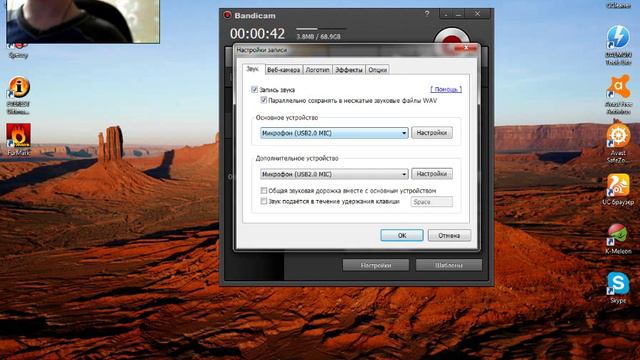Switch to the Эффекты tab

(x=349, y=70)
